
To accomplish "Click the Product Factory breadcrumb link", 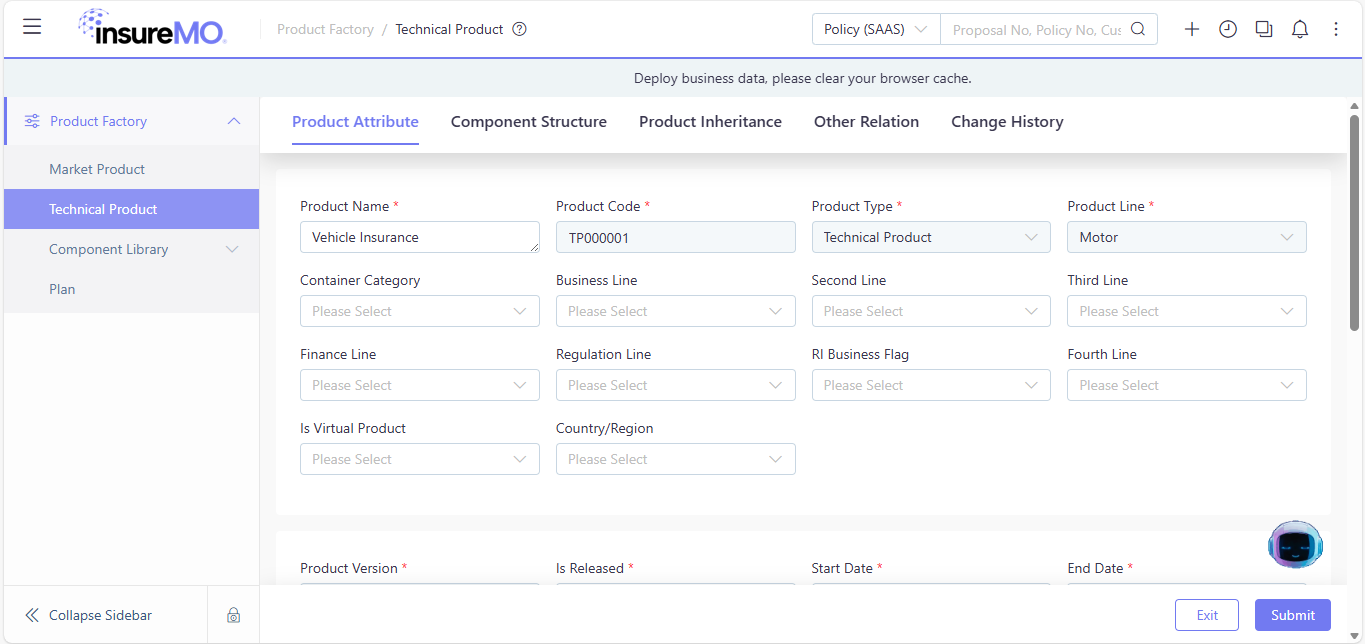I will [x=325, y=29].
